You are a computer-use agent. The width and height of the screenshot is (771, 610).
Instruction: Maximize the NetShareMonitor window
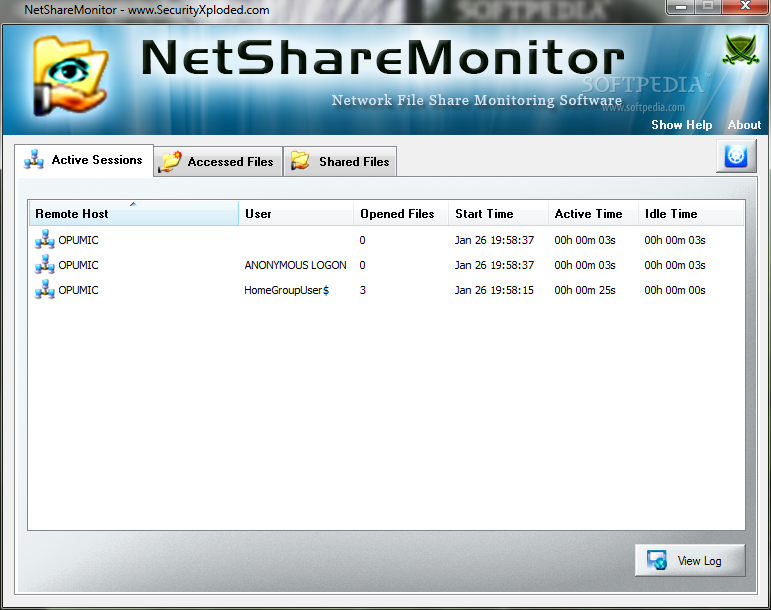point(708,7)
